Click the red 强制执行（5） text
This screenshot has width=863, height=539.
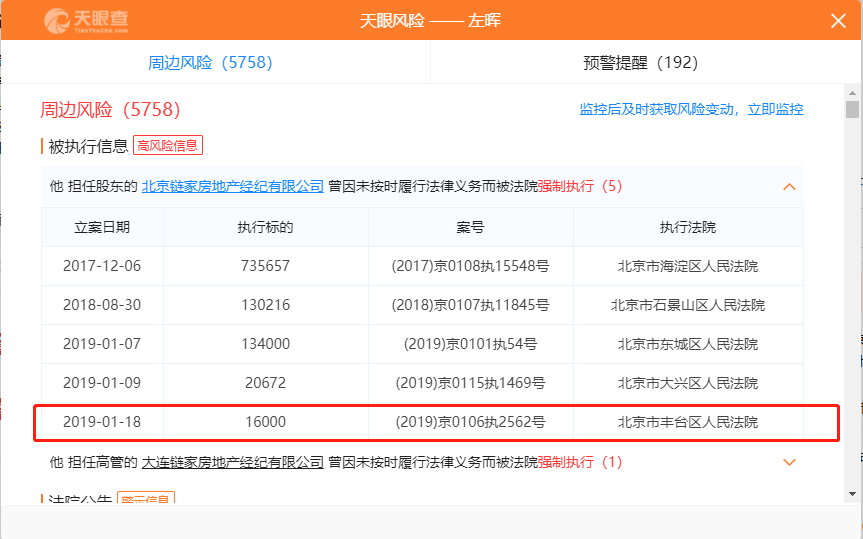(x=580, y=186)
